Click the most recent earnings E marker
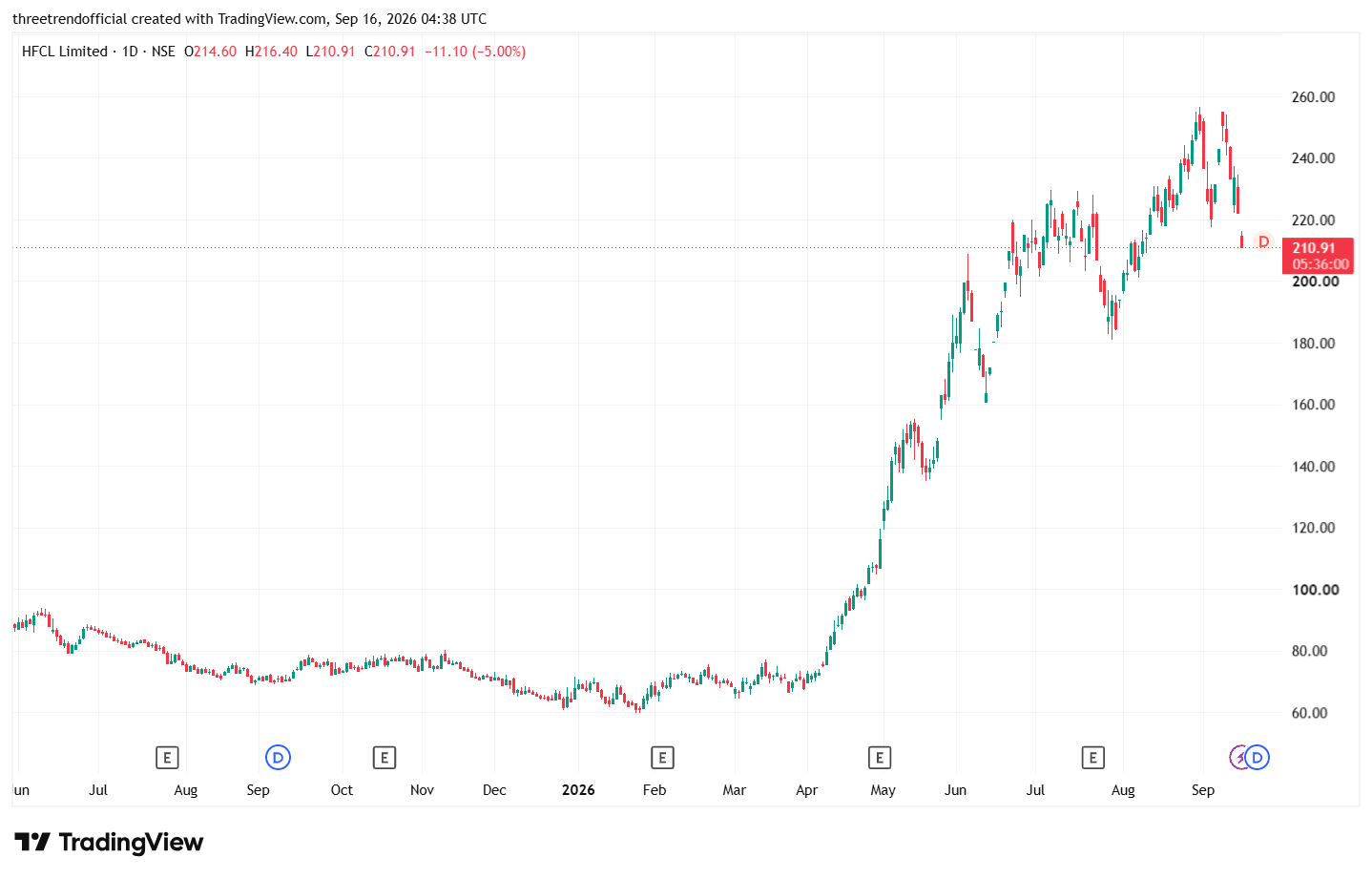Image resolution: width=1372 pixels, height=878 pixels. [x=1093, y=758]
